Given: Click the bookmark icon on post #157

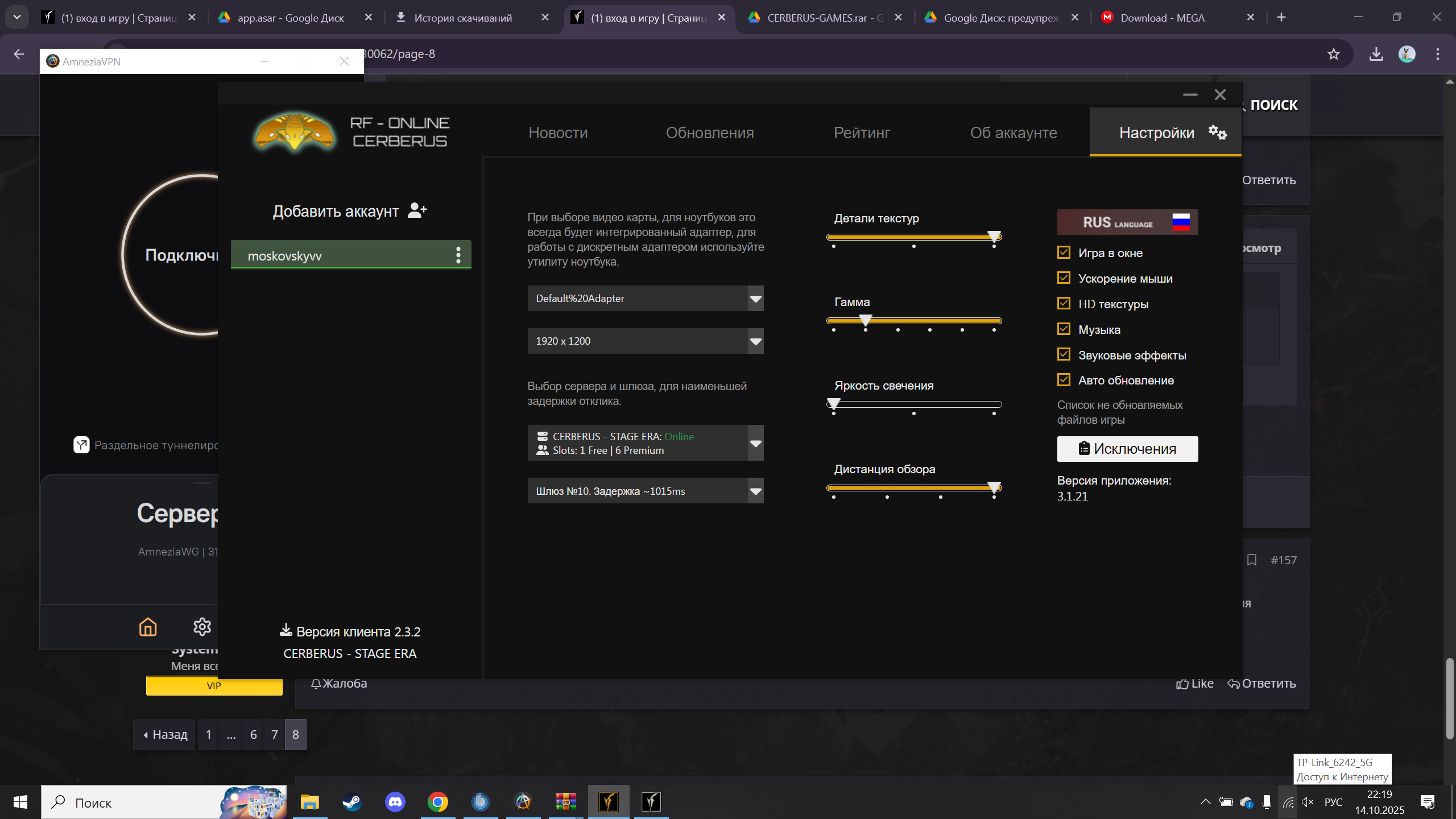Looking at the screenshot, I should point(1251,560).
